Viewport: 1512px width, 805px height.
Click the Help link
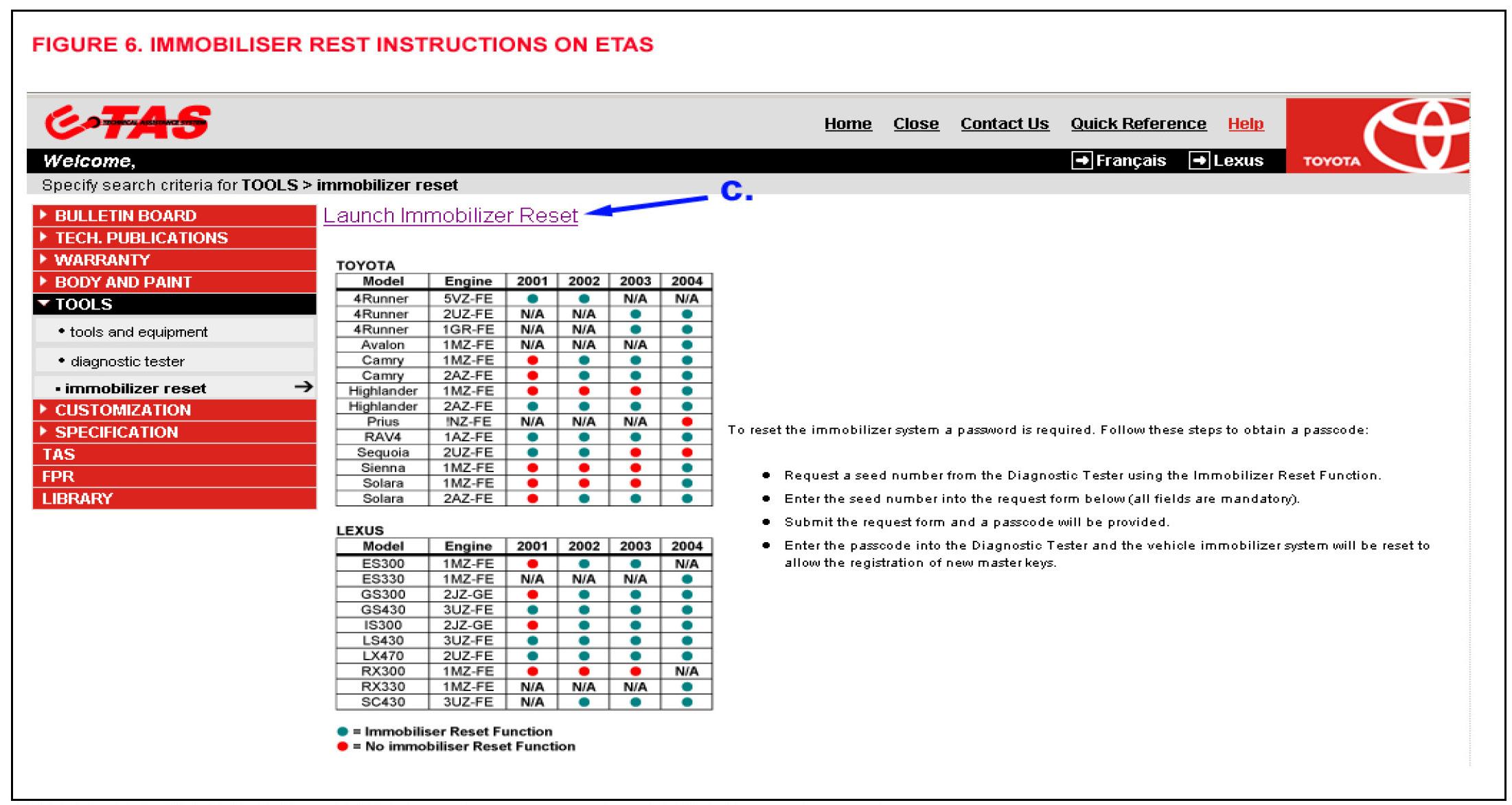1245,124
